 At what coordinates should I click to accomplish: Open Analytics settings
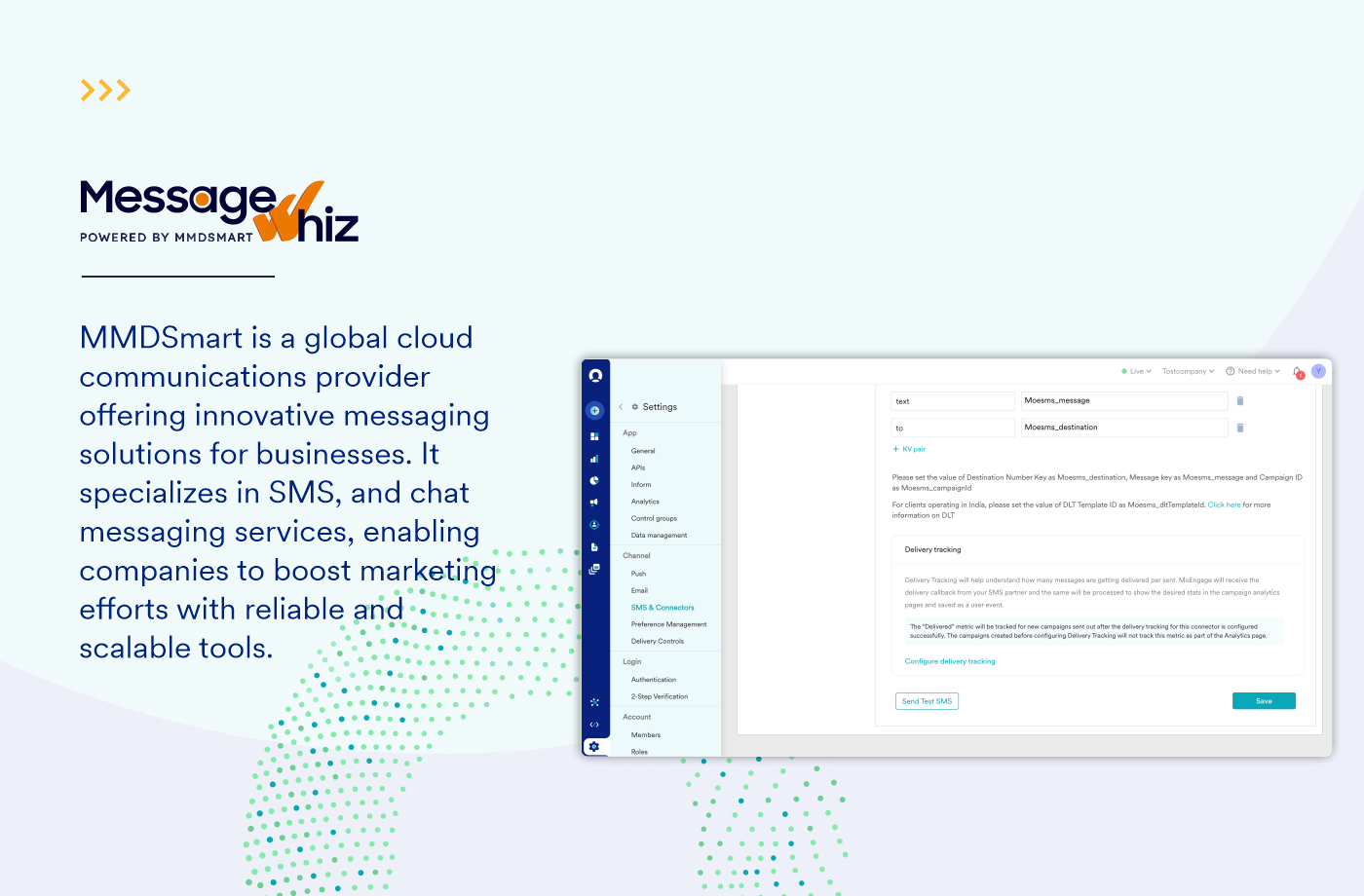645,502
